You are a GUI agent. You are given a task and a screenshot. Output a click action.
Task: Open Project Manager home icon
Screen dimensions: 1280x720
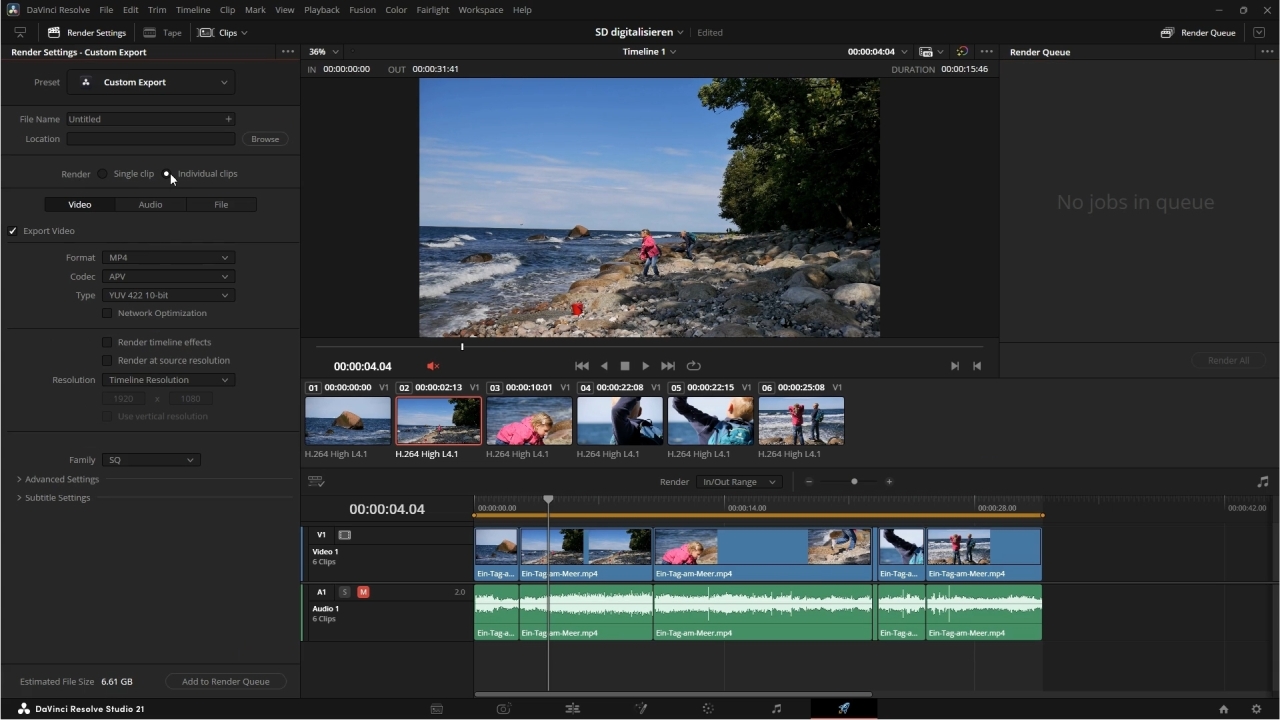pyautogui.click(x=1223, y=709)
